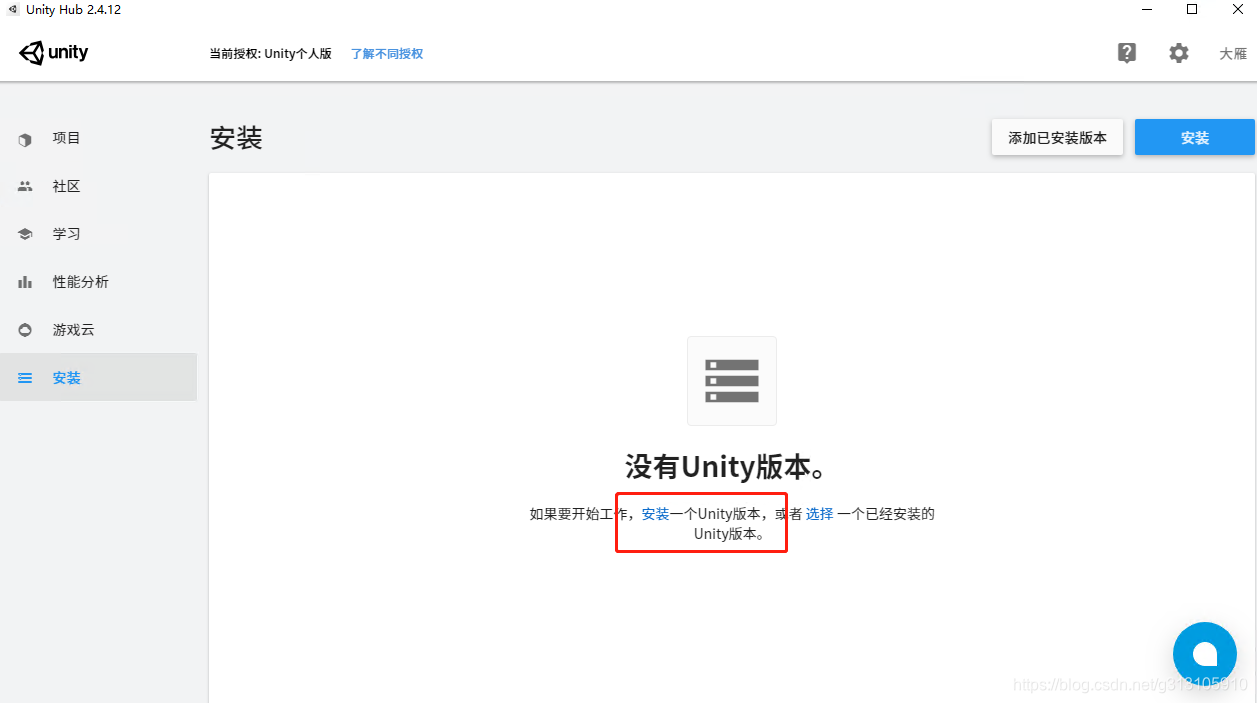Click the 安装 page title heading
This screenshot has width=1257, height=703.
[236, 138]
